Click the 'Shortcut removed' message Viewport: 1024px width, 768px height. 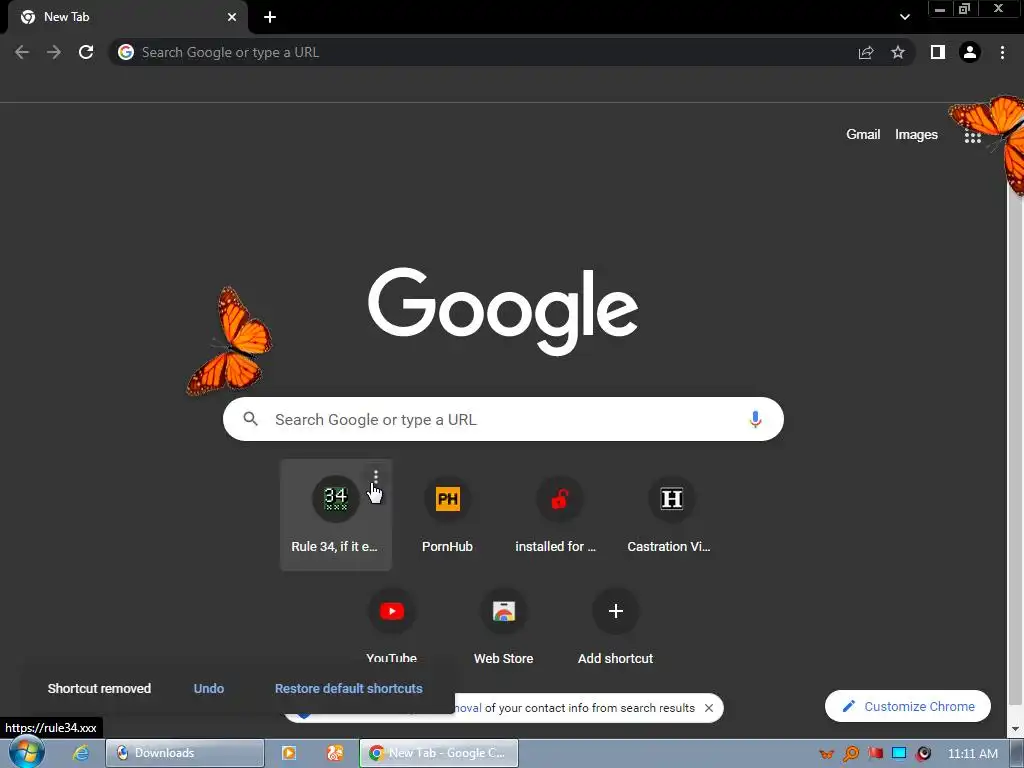[x=99, y=688]
